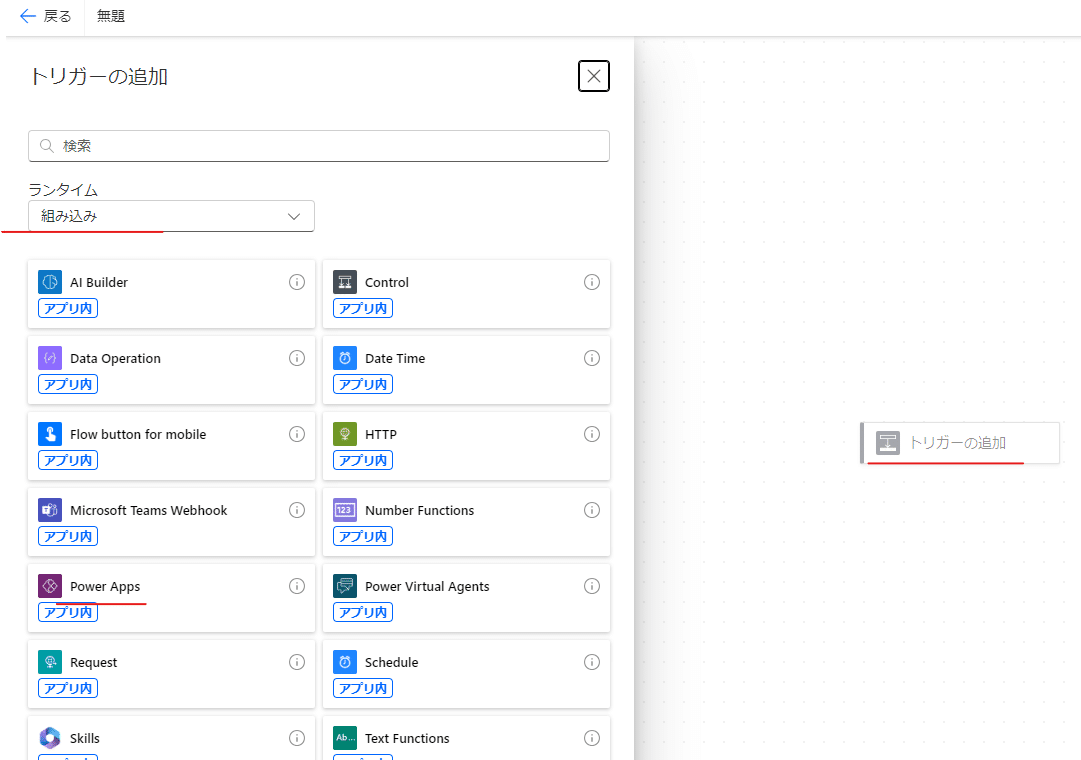The width and height of the screenshot is (1081, 760).
Task: Click アプリ内 badge under Request
Action: [x=68, y=688]
